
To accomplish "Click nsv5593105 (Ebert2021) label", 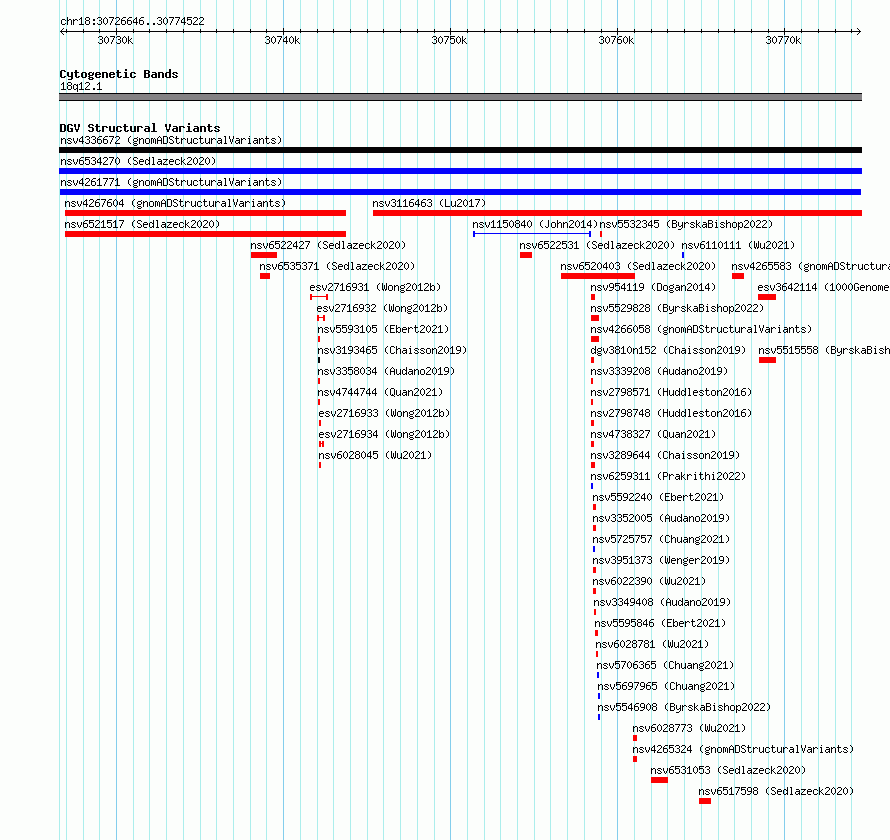I will [383, 329].
